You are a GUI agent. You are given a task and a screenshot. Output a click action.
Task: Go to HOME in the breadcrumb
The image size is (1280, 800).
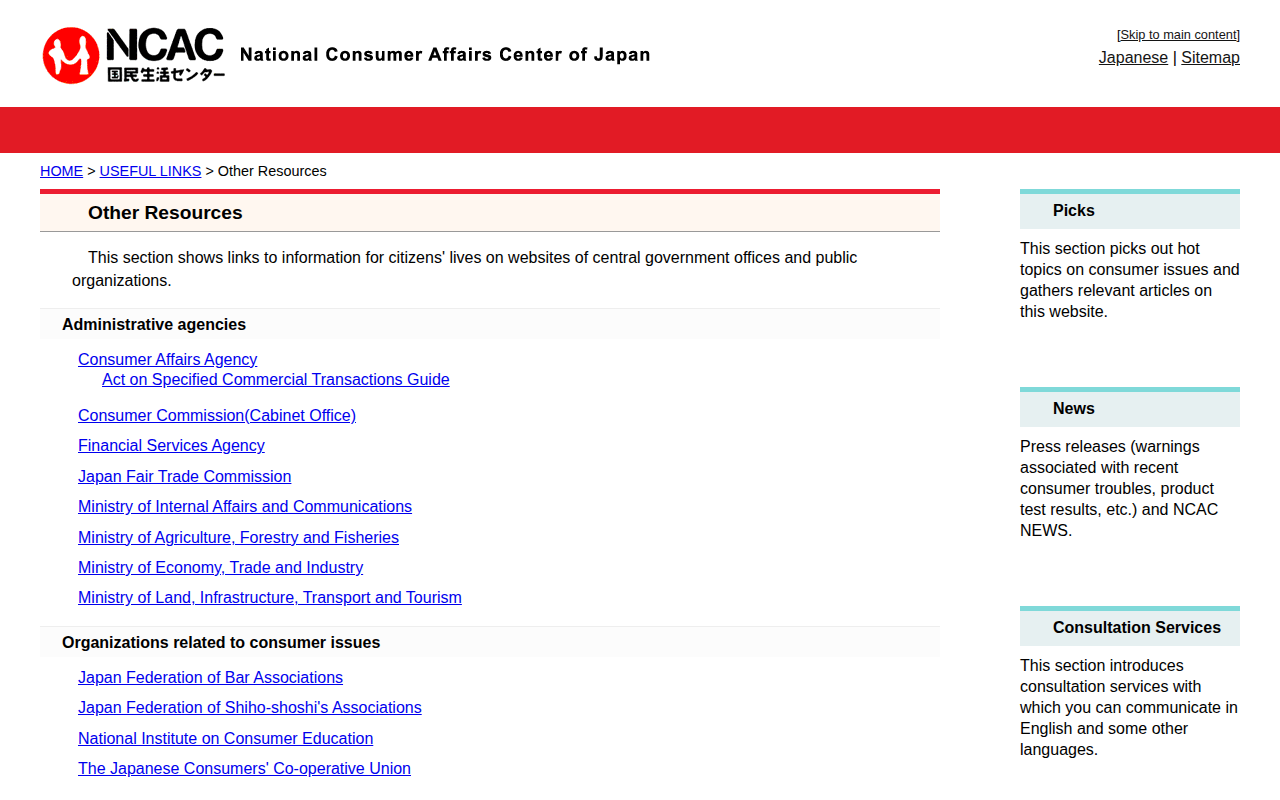pyautogui.click(x=61, y=171)
